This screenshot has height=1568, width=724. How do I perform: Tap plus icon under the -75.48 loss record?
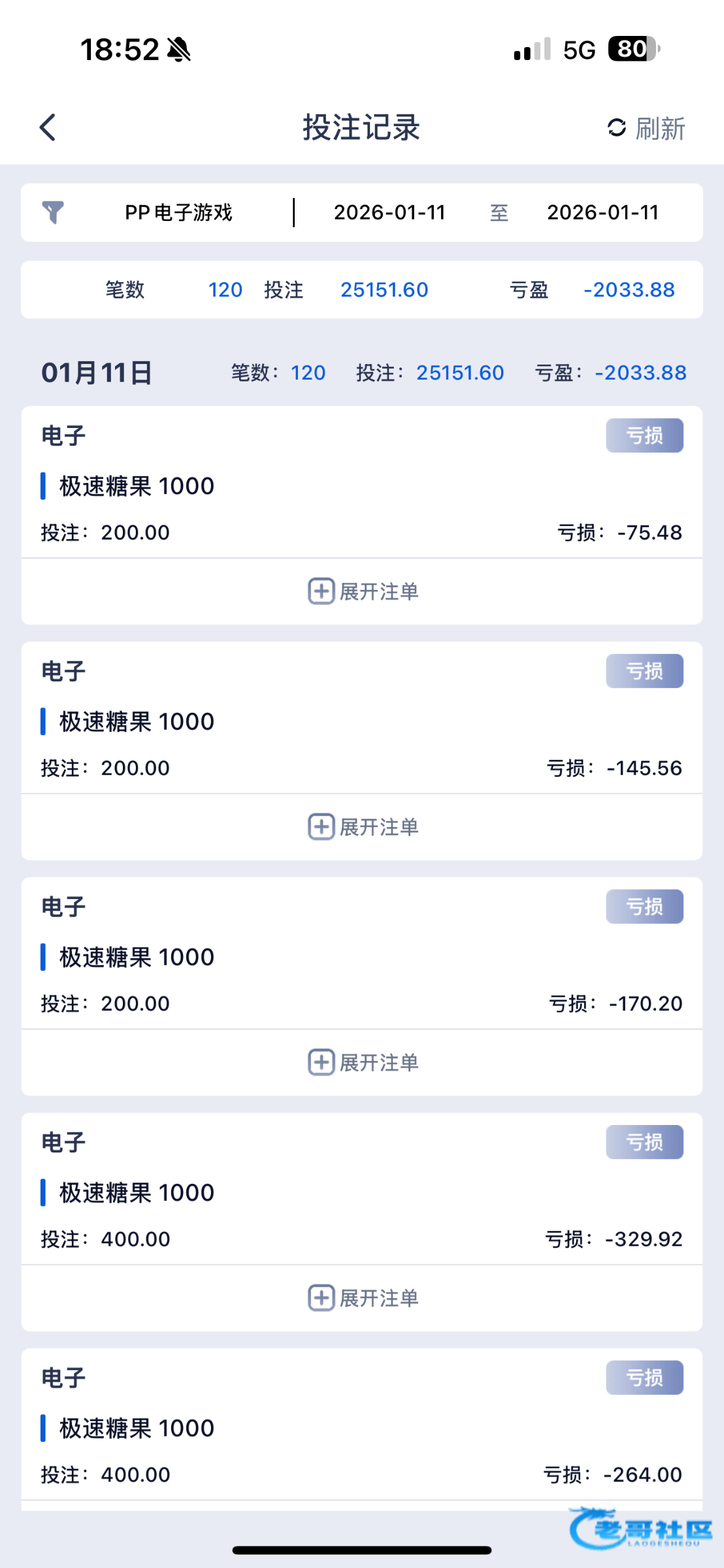(x=321, y=591)
